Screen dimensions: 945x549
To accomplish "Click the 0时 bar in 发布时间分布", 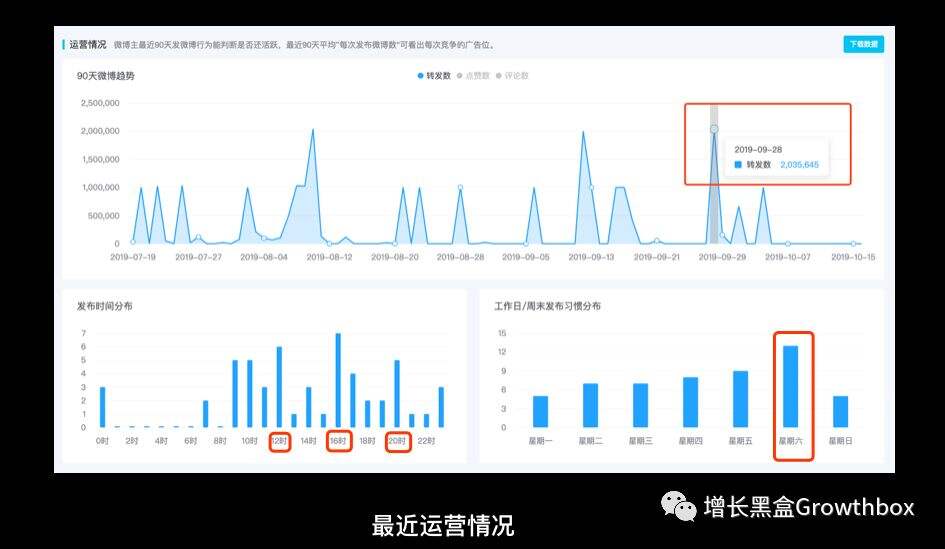I will 102,407.
